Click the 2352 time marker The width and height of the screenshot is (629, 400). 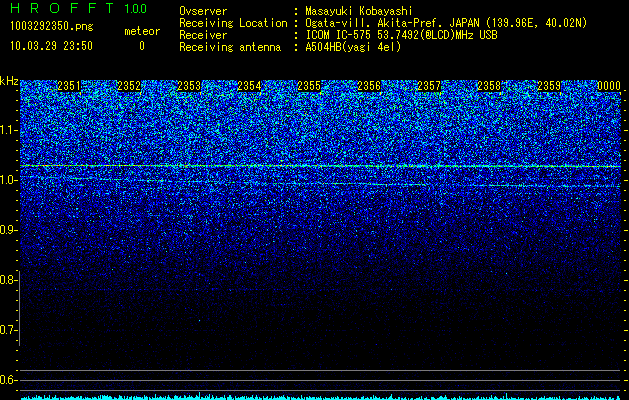click(129, 86)
